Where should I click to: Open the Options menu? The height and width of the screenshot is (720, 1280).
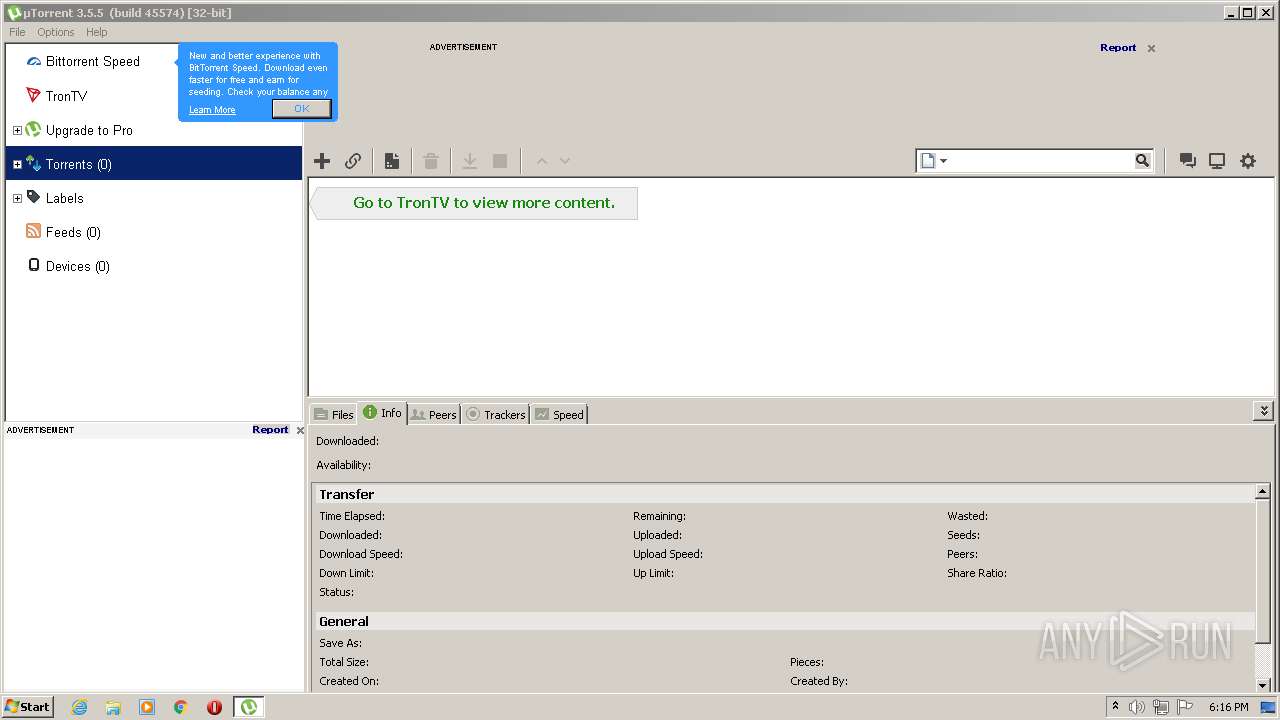tap(56, 32)
